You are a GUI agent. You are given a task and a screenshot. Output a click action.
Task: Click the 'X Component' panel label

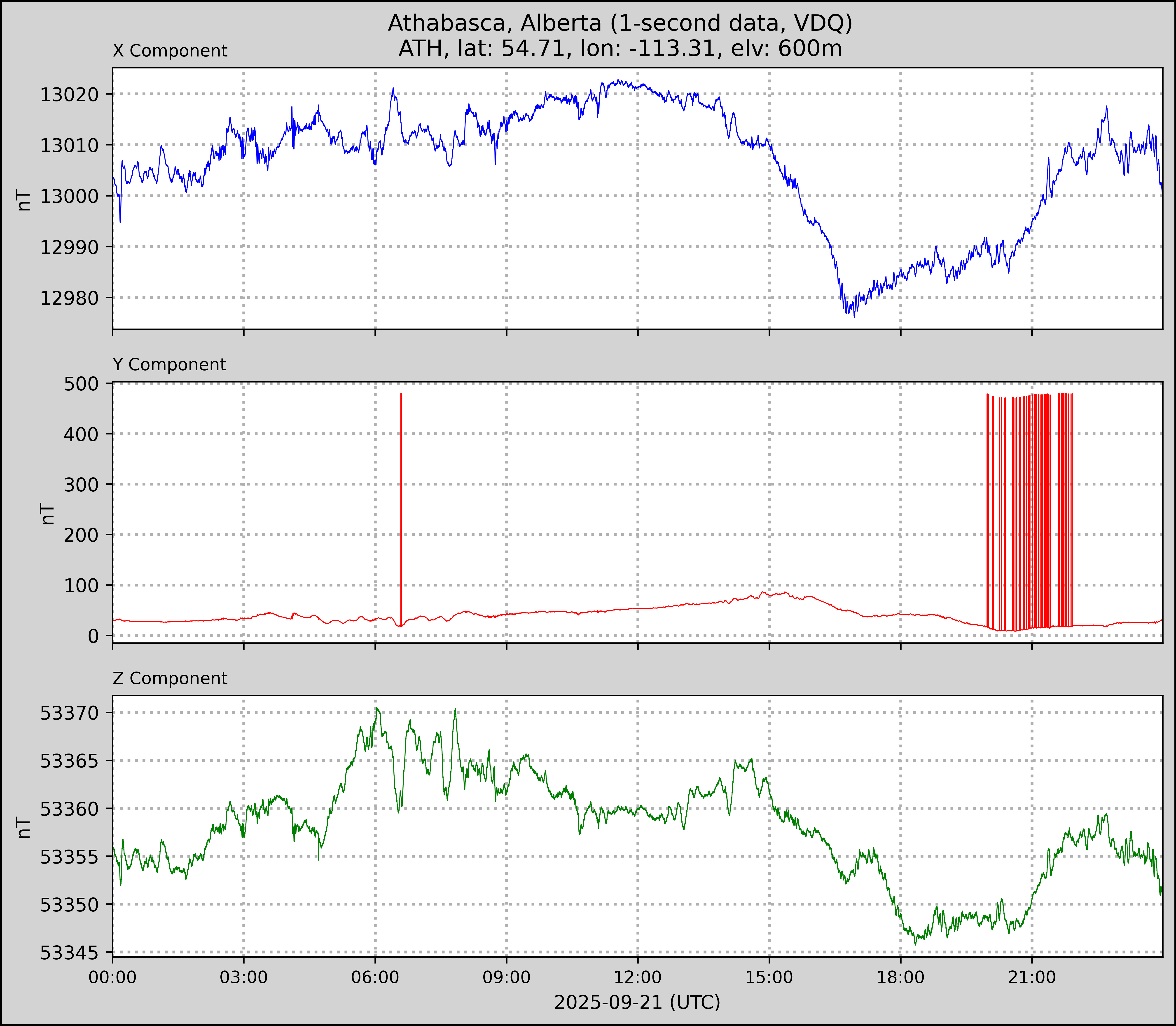click(x=170, y=51)
